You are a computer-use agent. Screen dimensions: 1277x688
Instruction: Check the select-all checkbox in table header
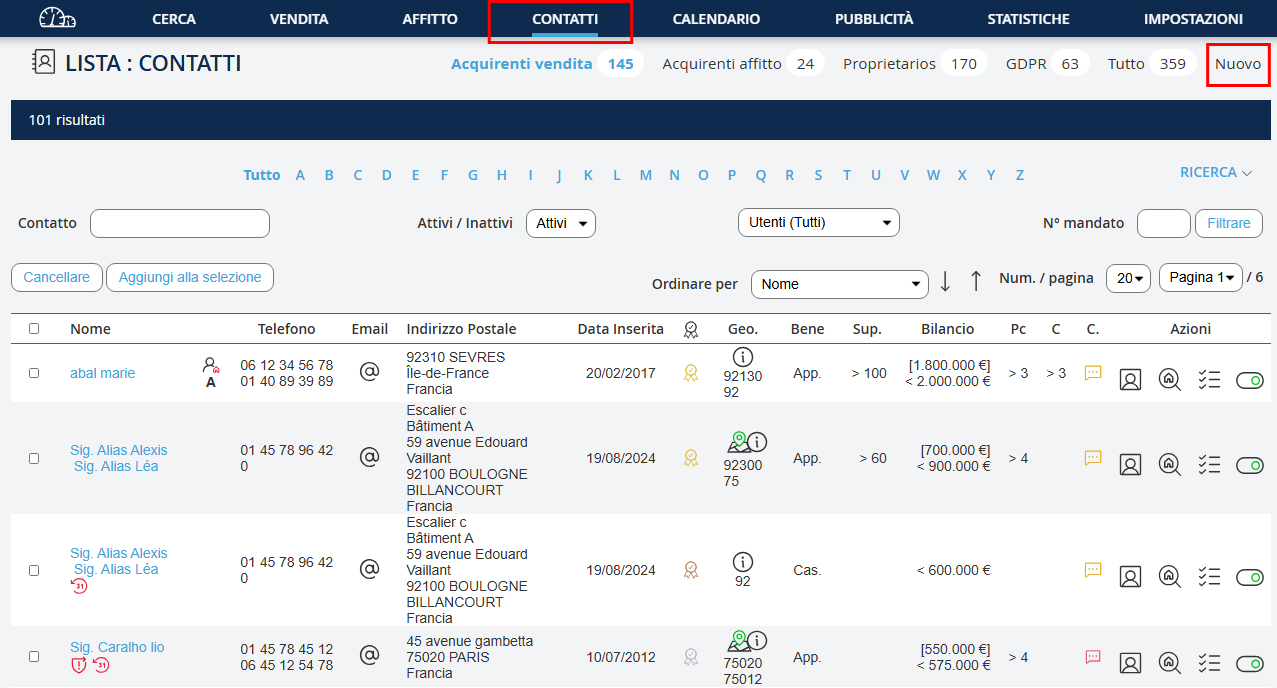point(34,328)
